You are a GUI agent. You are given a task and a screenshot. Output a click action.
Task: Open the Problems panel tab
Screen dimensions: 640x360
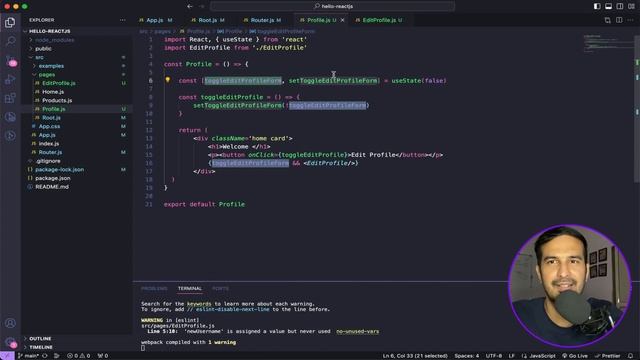click(x=154, y=289)
